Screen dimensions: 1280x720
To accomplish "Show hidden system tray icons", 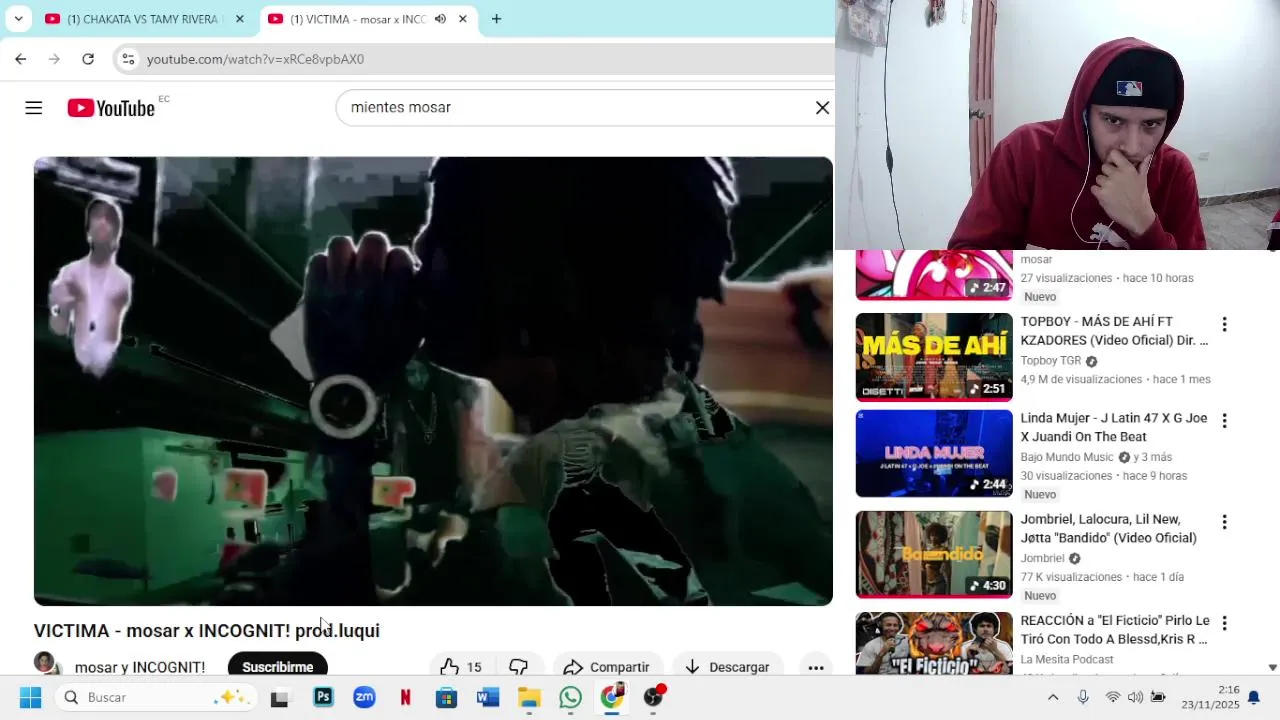I will coord(1053,697).
